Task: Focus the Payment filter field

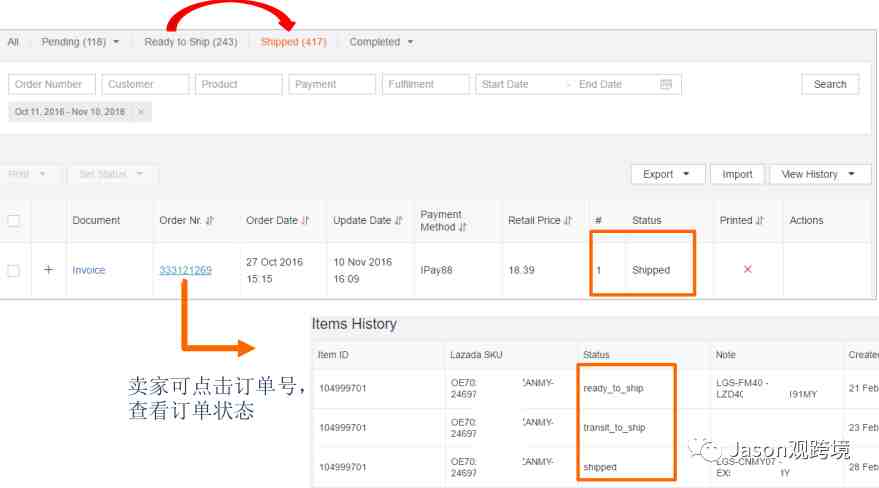Action: pos(332,84)
